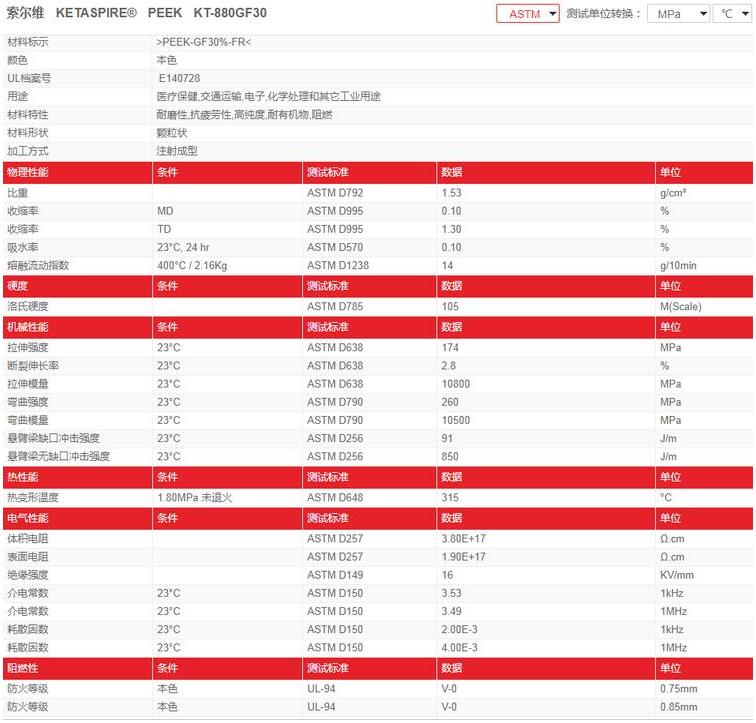Viewport: 756px width, 723px height.
Task: Click the ASTM D149 insulation strength standard
Action: coord(335,575)
